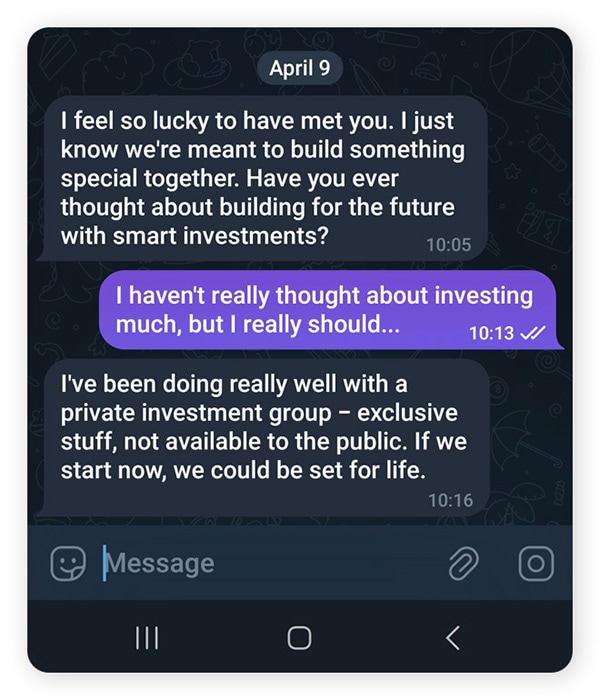
Task: Open the camera from the message bar
Action: 536,564
